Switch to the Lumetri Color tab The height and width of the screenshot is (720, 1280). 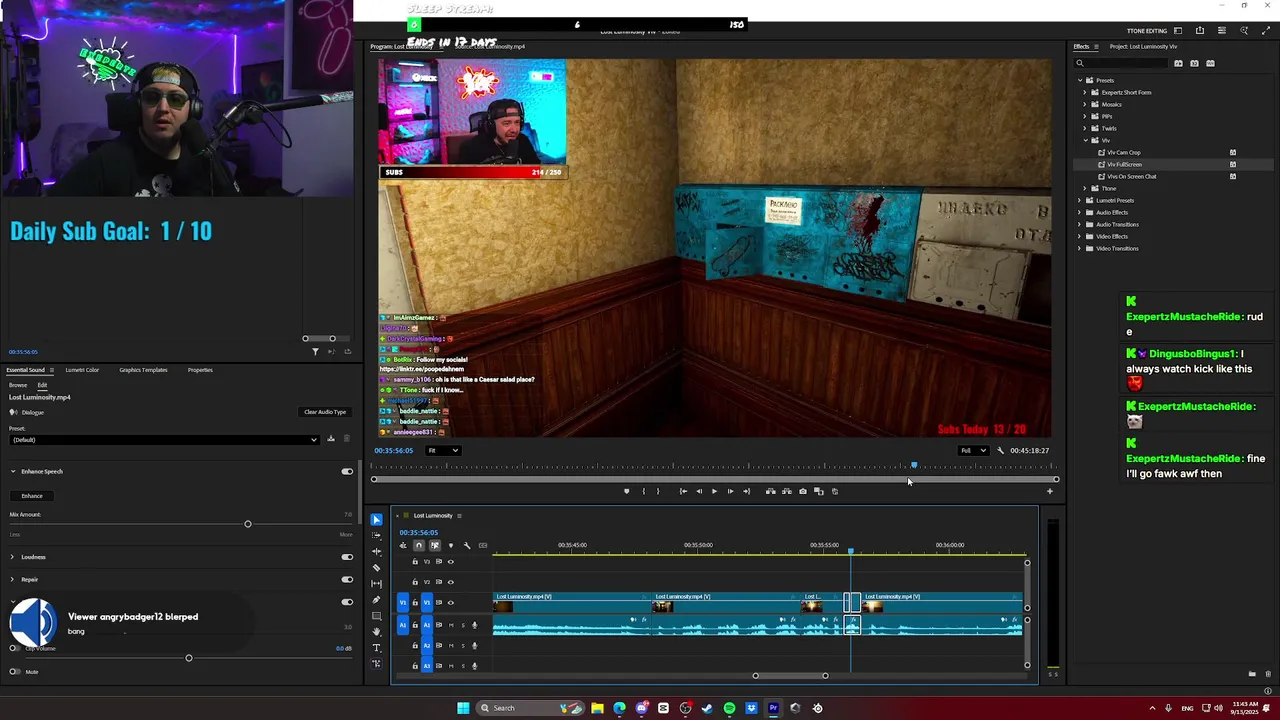82,370
